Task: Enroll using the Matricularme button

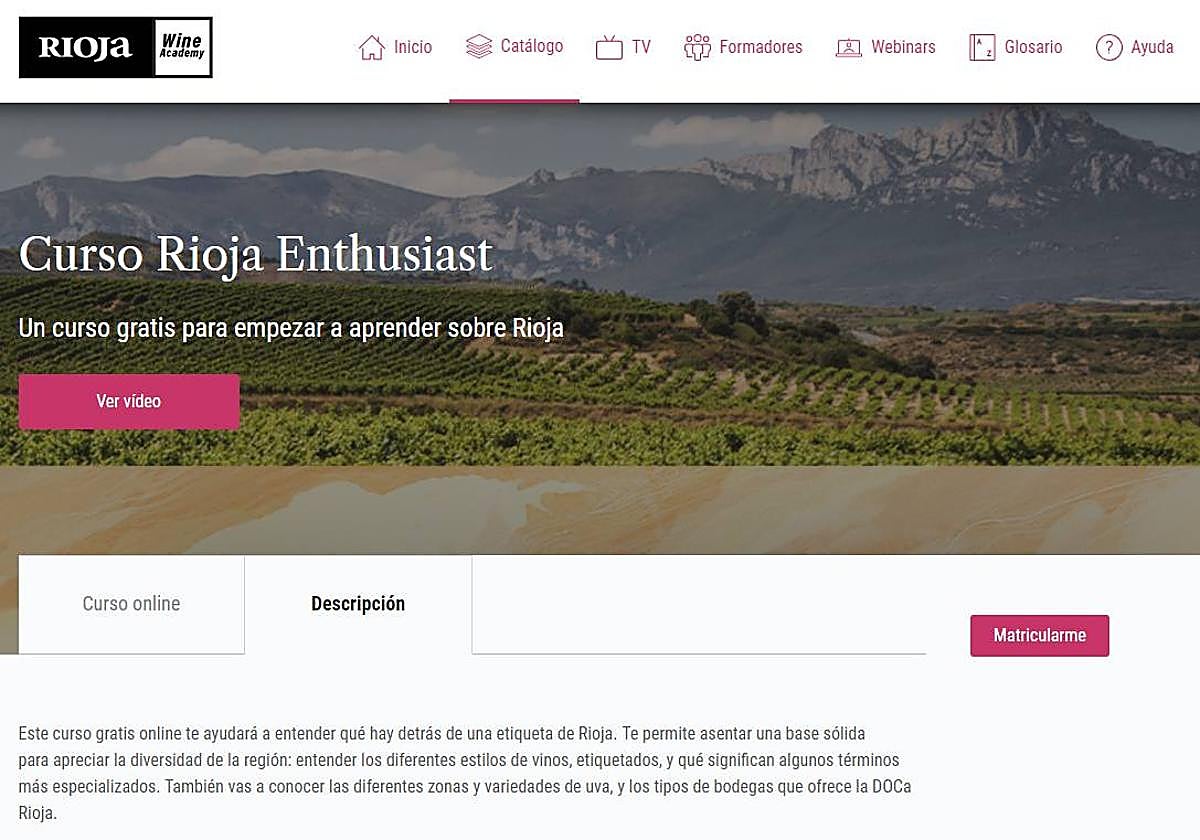Action: (1039, 635)
